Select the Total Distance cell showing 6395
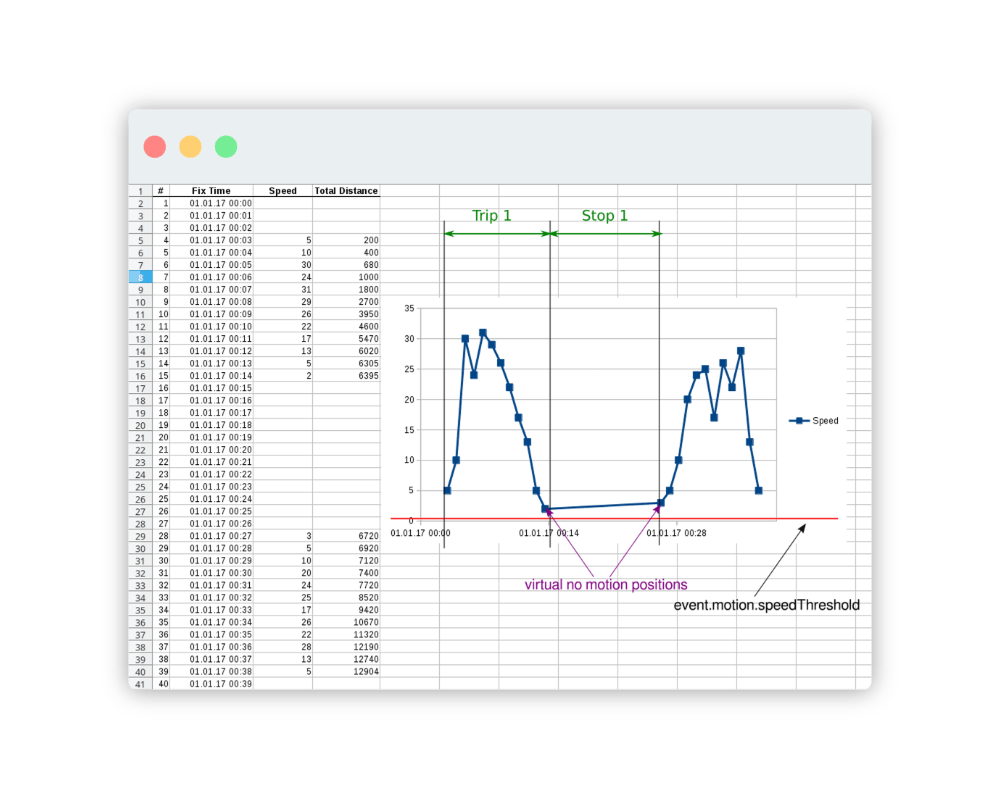The width and height of the screenshot is (1000, 800). click(x=346, y=376)
